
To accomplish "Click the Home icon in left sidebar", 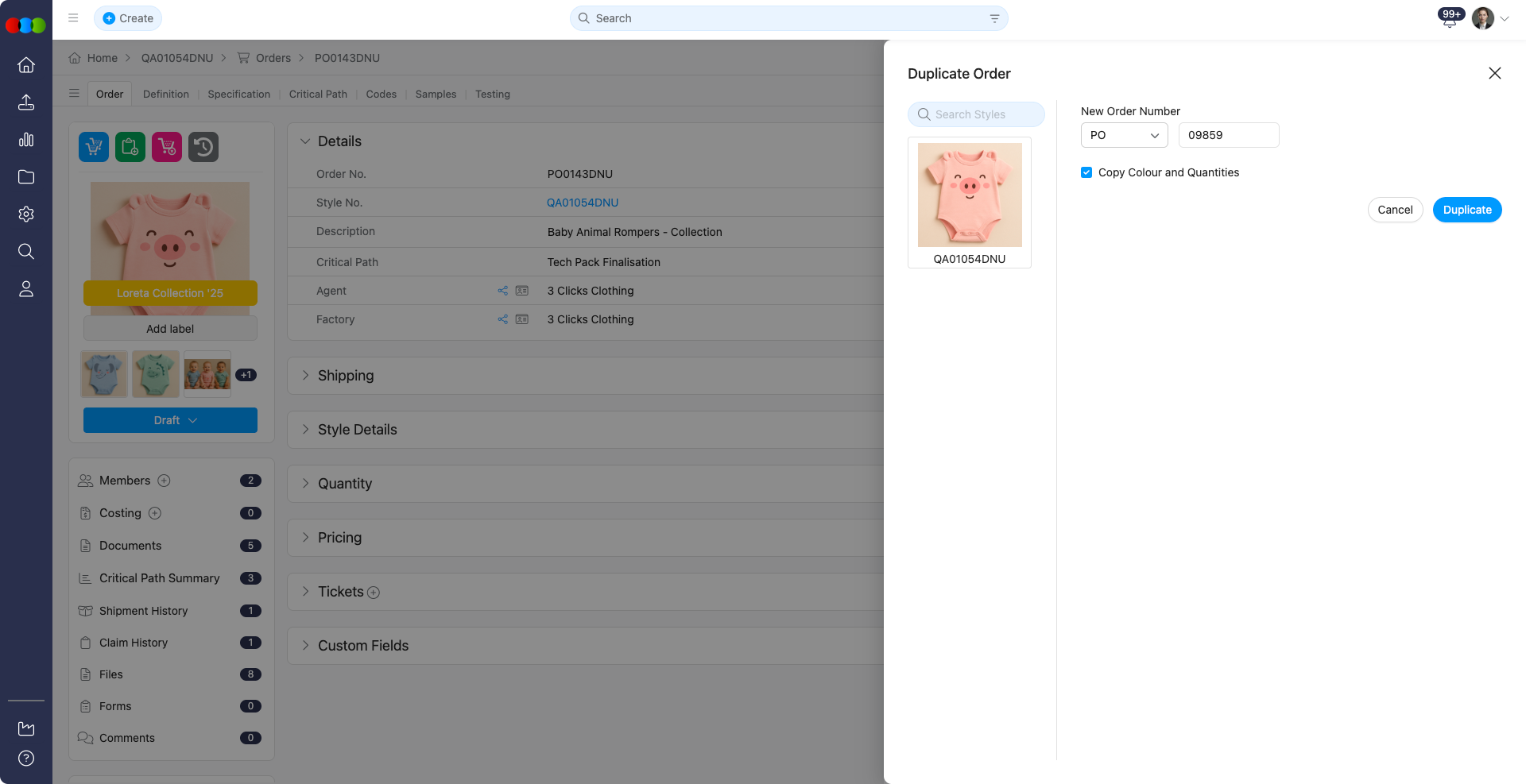I will click(x=26, y=65).
